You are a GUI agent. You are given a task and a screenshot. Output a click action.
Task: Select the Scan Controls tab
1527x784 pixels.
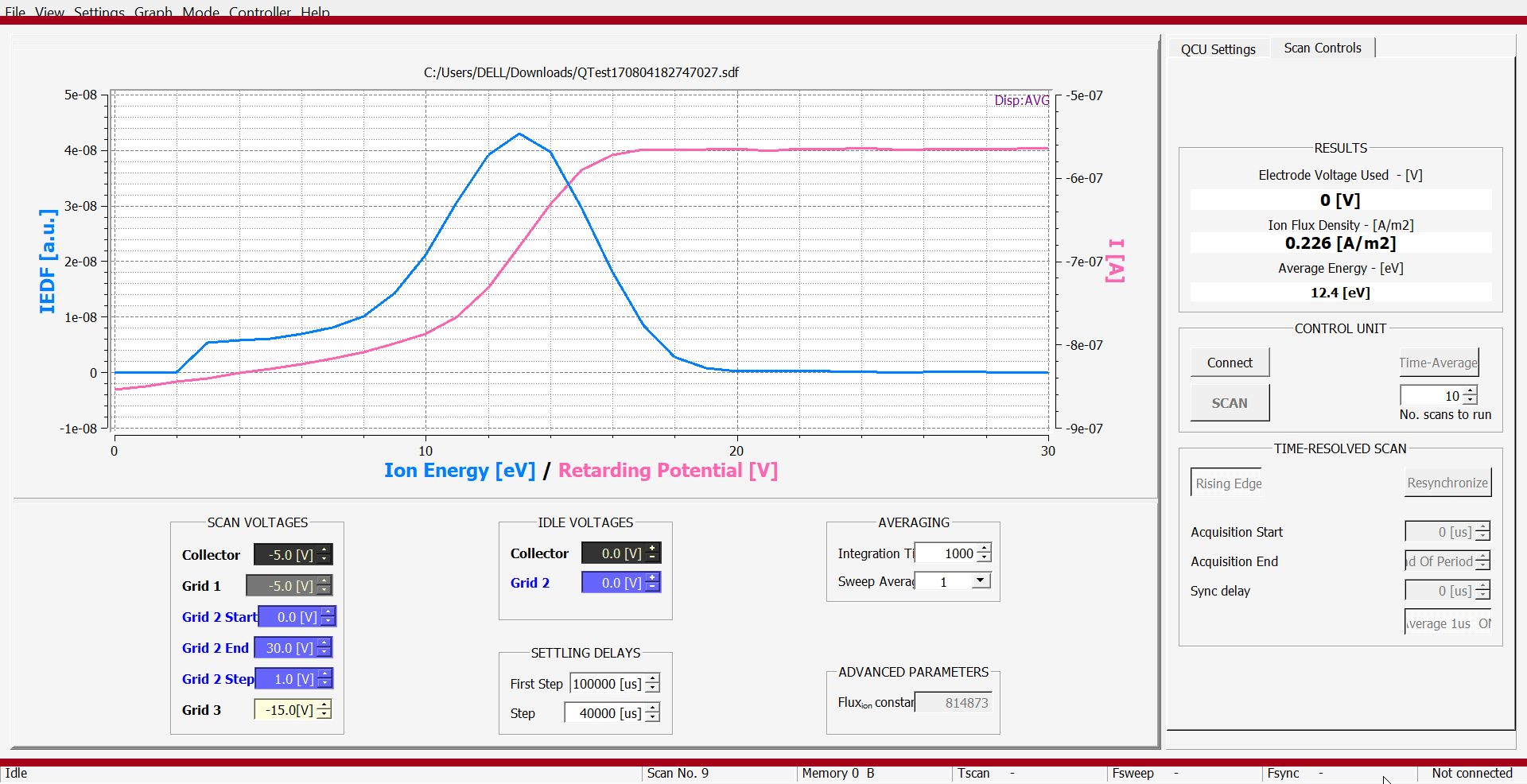pos(1322,49)
